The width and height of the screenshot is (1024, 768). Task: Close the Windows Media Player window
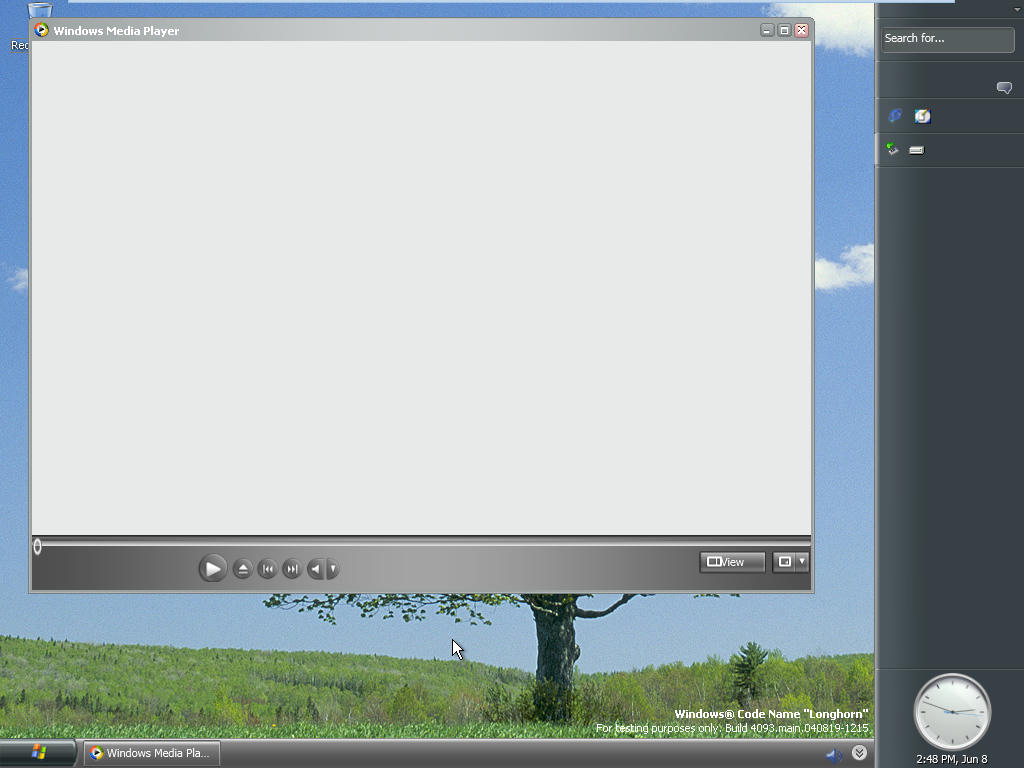tap(801, 30)
